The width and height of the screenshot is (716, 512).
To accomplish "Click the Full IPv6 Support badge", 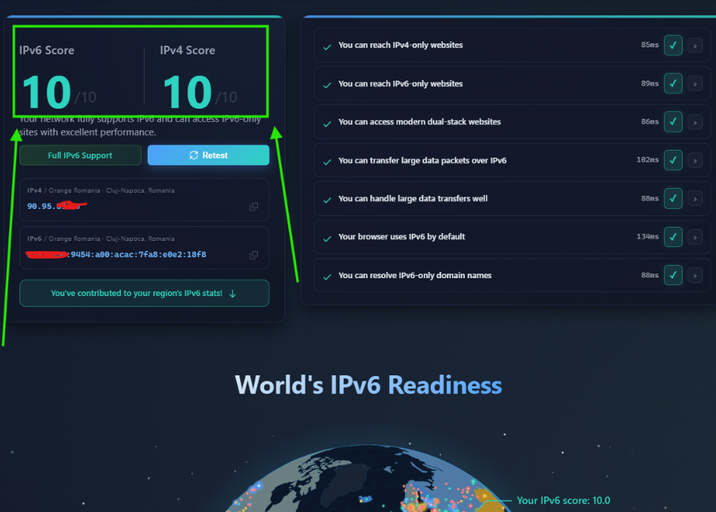I will [x=80, y=156].
